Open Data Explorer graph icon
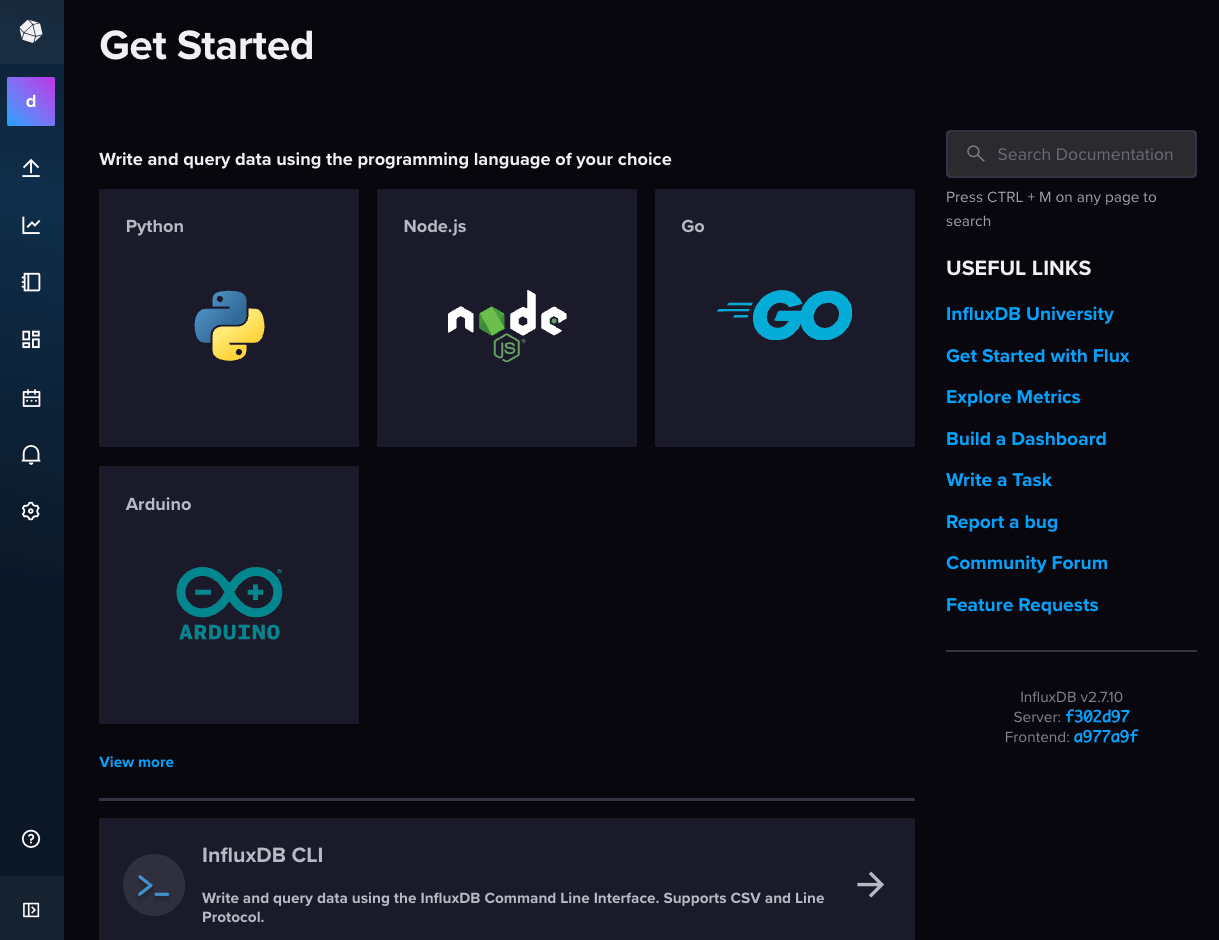Image resolution: width=1219 pixels, height=940 pixels. (x=31, y=225)
